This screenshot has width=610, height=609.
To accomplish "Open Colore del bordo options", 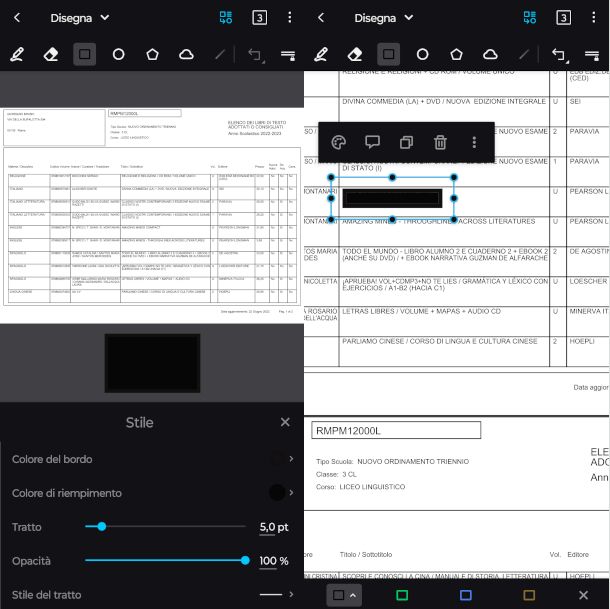I will [x=152, y=459].
